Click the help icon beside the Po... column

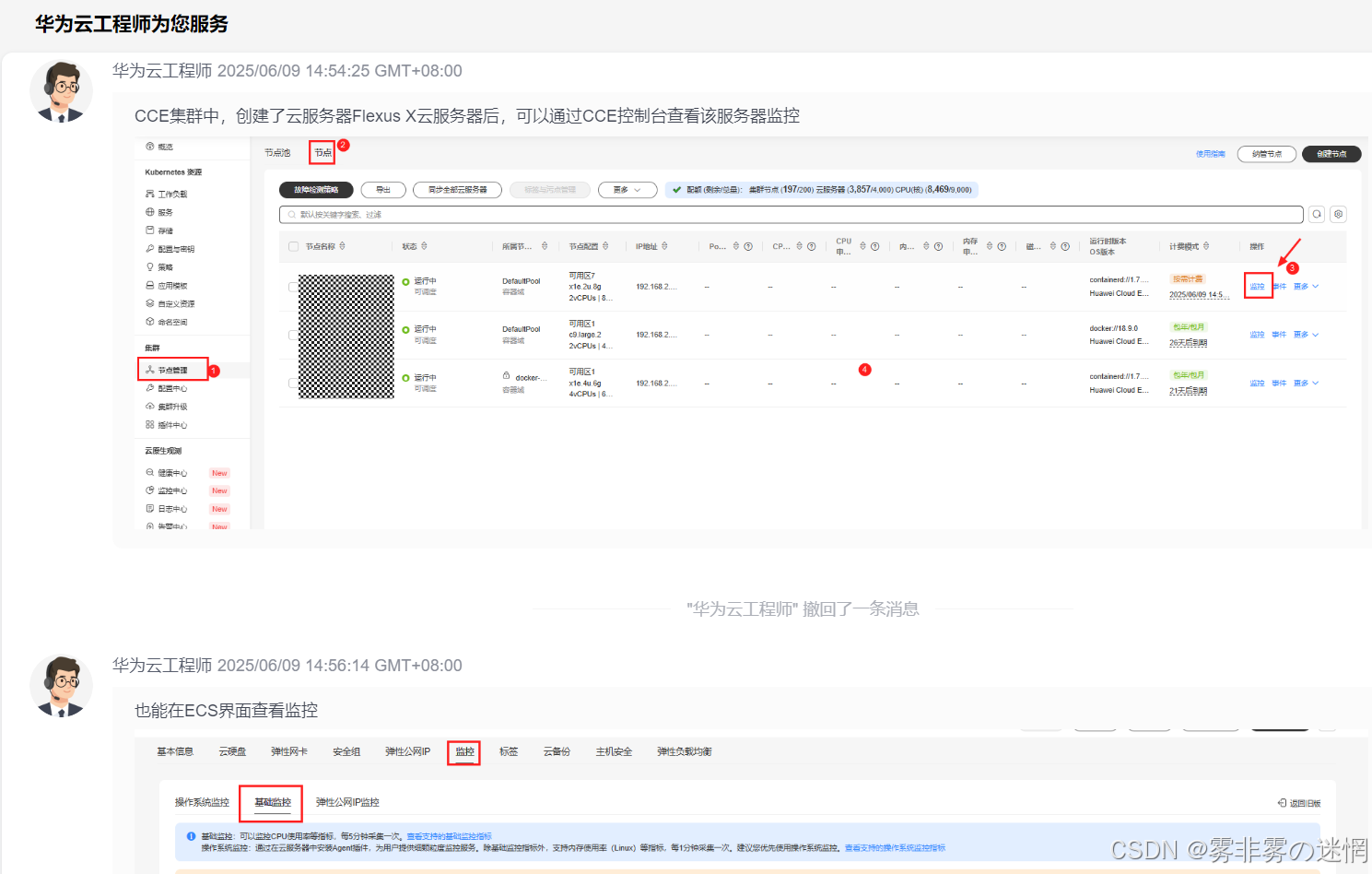click(748, 246)
